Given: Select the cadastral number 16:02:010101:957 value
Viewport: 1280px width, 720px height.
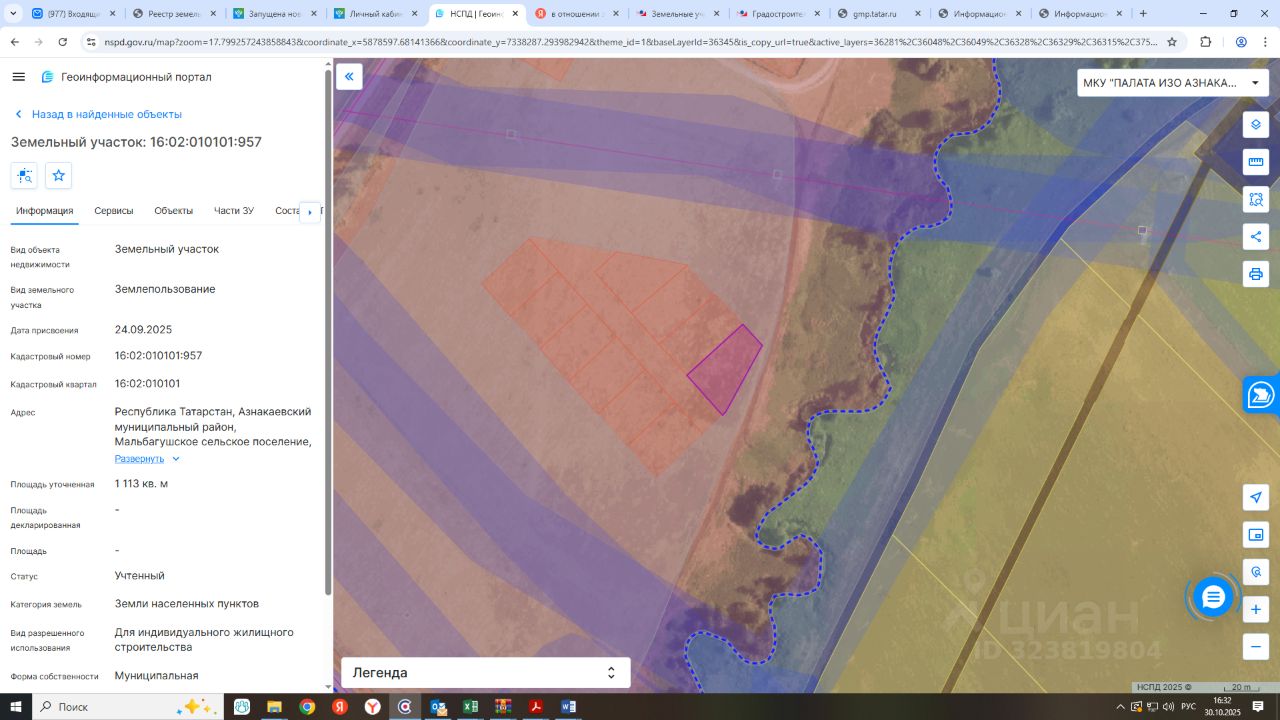Looking at the screenshot, I should 158,356.
